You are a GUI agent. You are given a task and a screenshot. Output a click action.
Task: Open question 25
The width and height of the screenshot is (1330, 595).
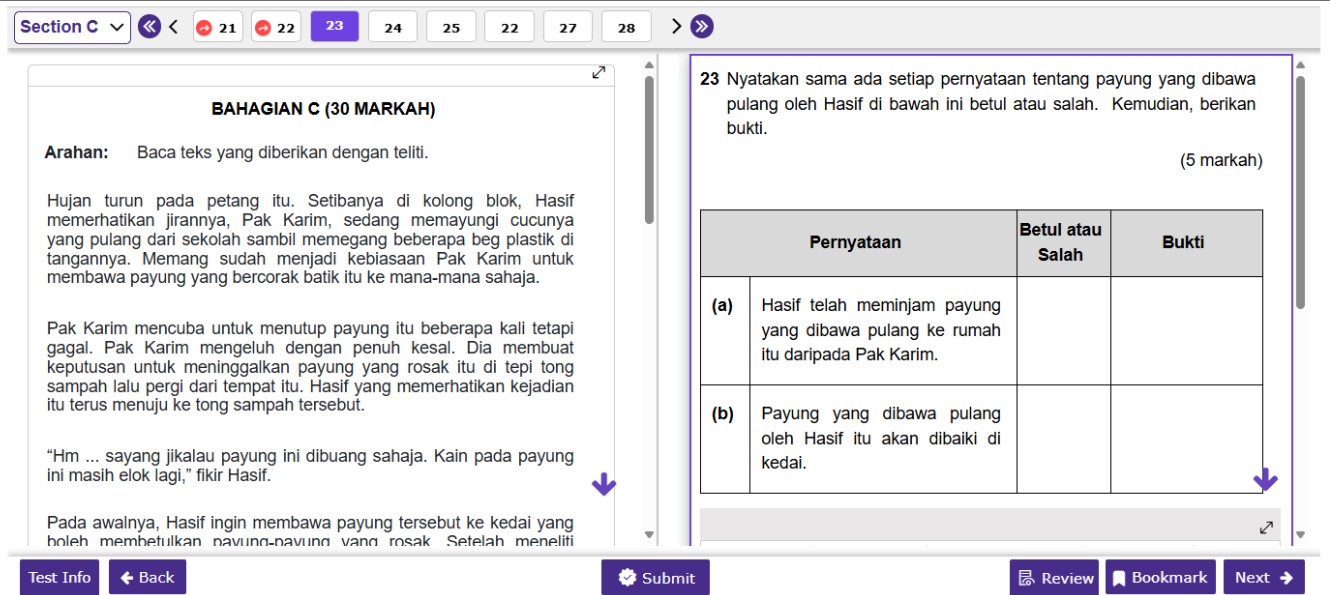(x=450, y=27)
